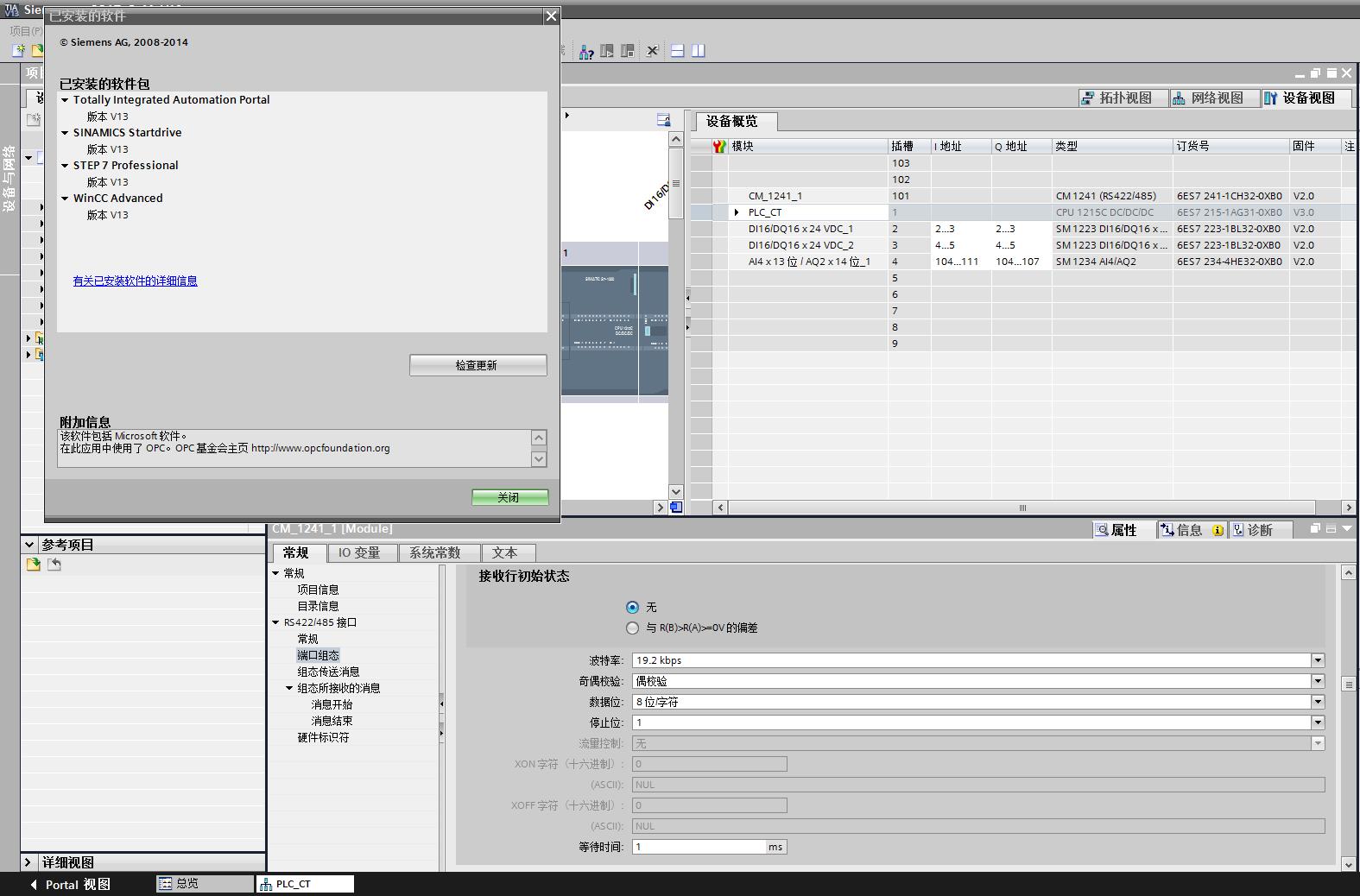Collapse the 组态所接收的消息 tree node
Viewport: 1360px width, 896px height.
[x=290, y=688]
